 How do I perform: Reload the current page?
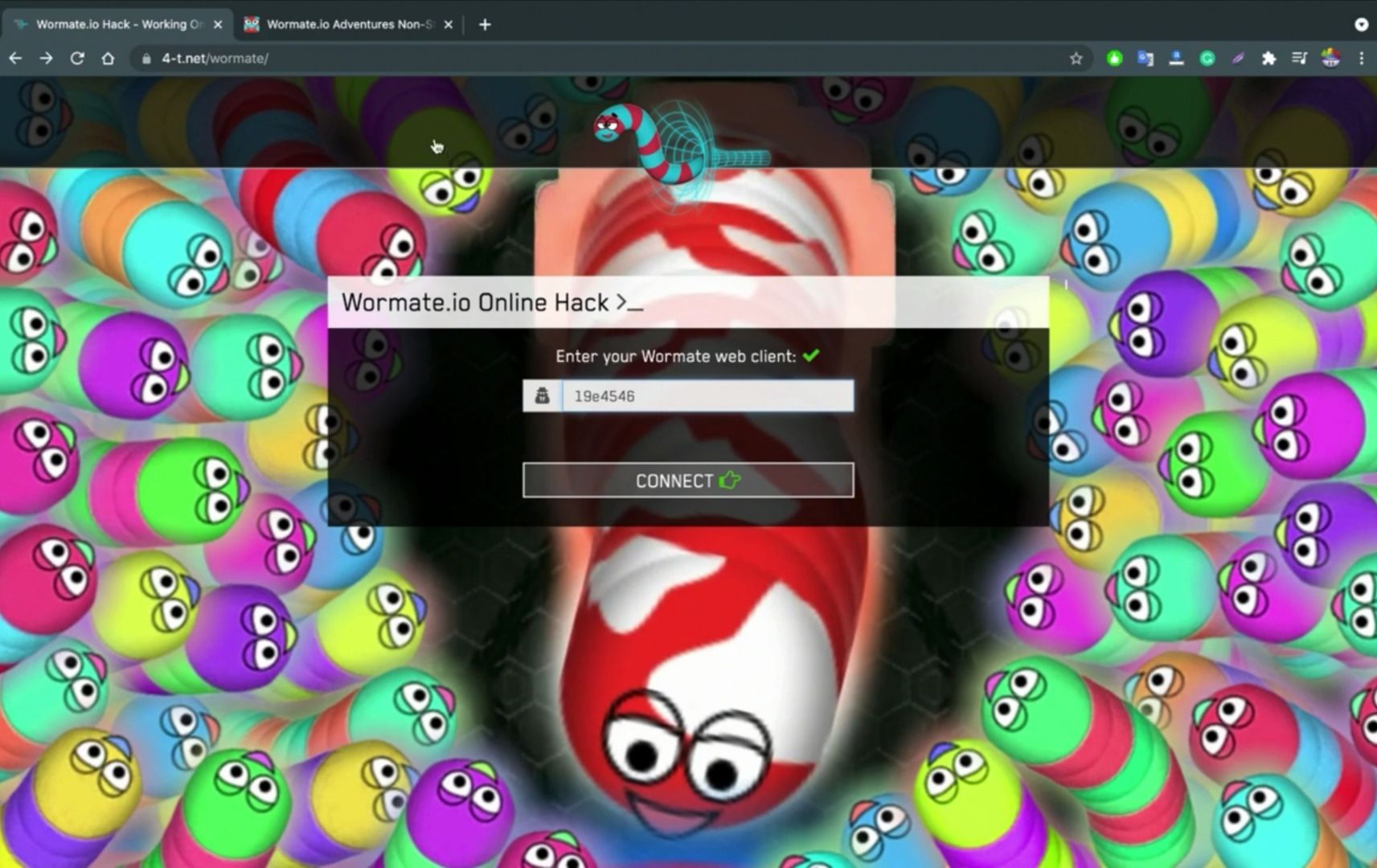coord(77,58)
